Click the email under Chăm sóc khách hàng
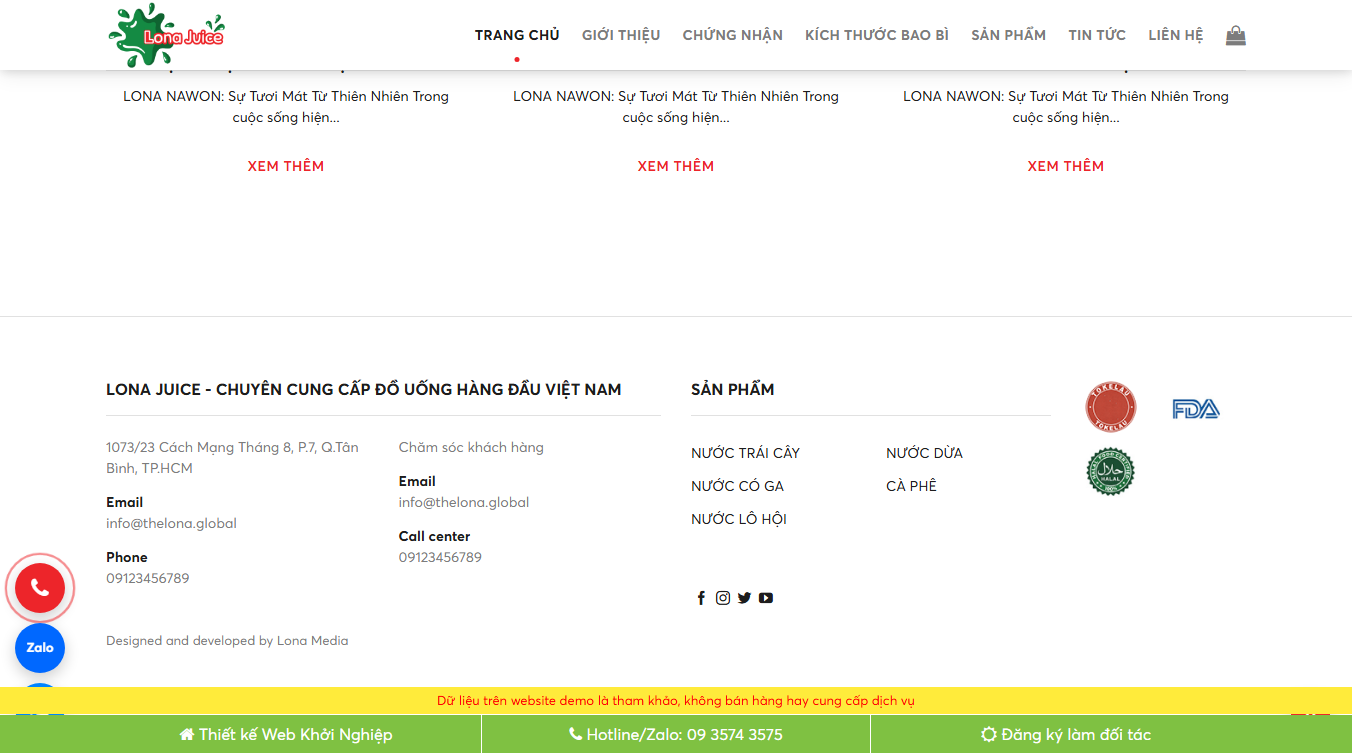1352x753 pixels. pos(464,502)
